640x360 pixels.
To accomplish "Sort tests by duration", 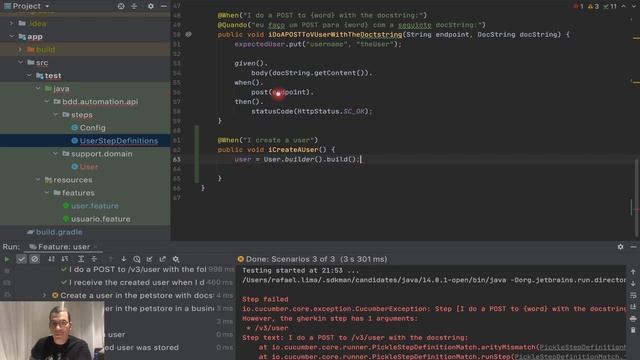I will click(64, 259).
